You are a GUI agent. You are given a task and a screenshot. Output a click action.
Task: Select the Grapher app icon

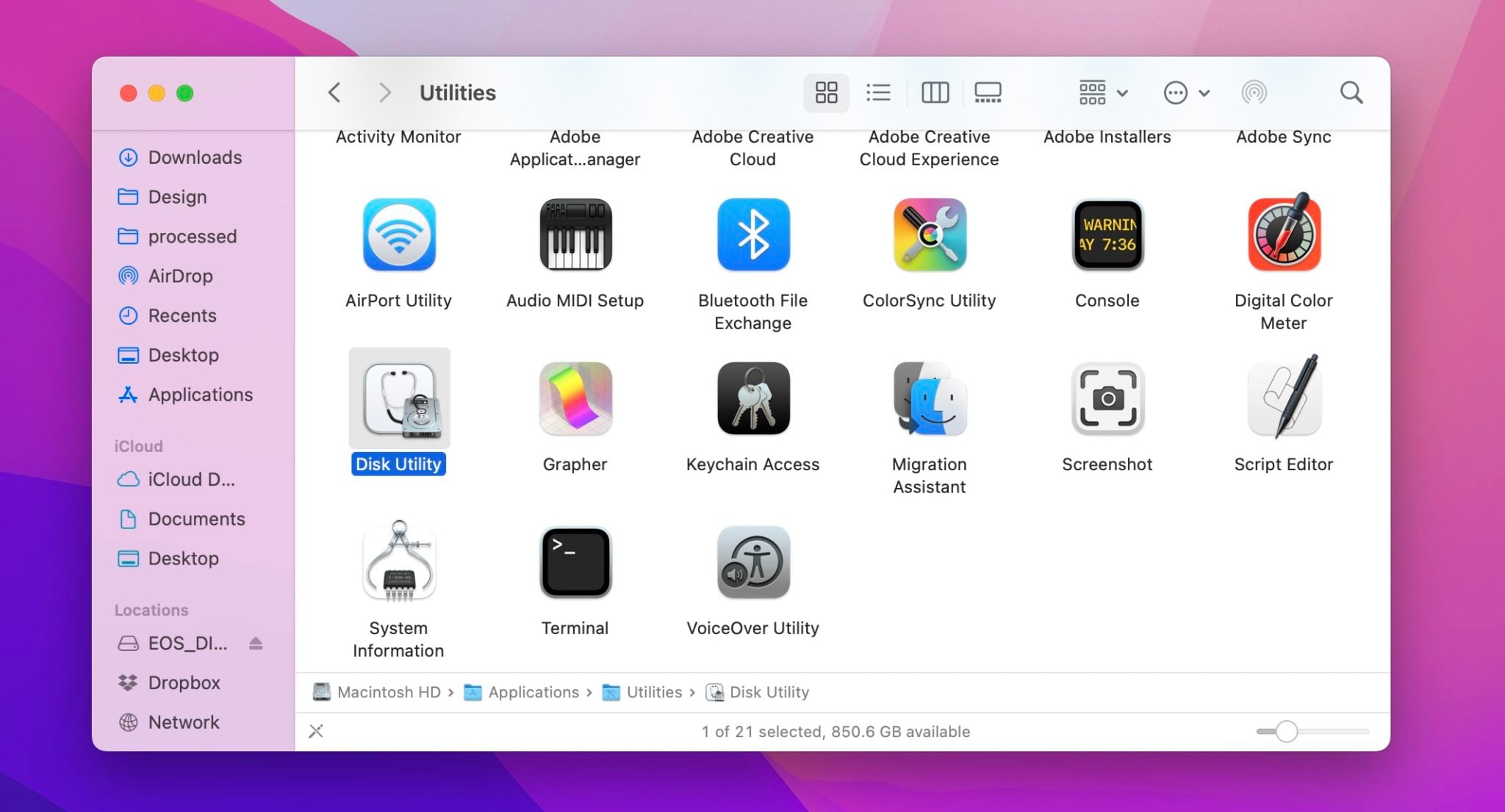[575, 399]
